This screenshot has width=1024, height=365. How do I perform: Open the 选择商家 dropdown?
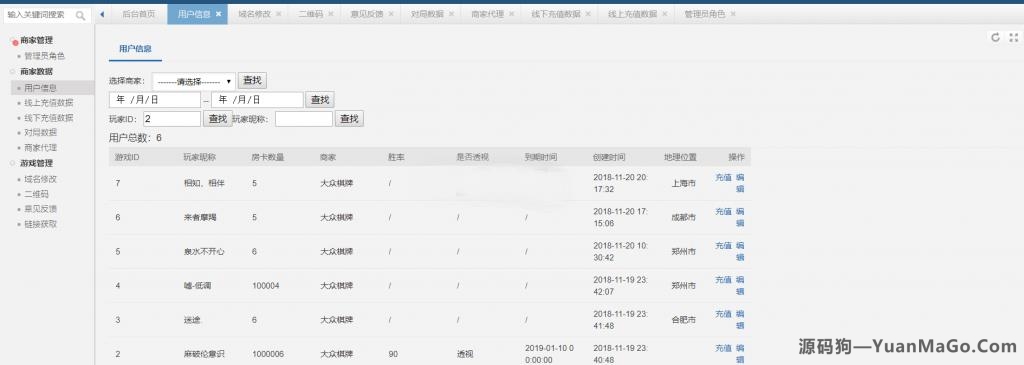tap(194, 82)
